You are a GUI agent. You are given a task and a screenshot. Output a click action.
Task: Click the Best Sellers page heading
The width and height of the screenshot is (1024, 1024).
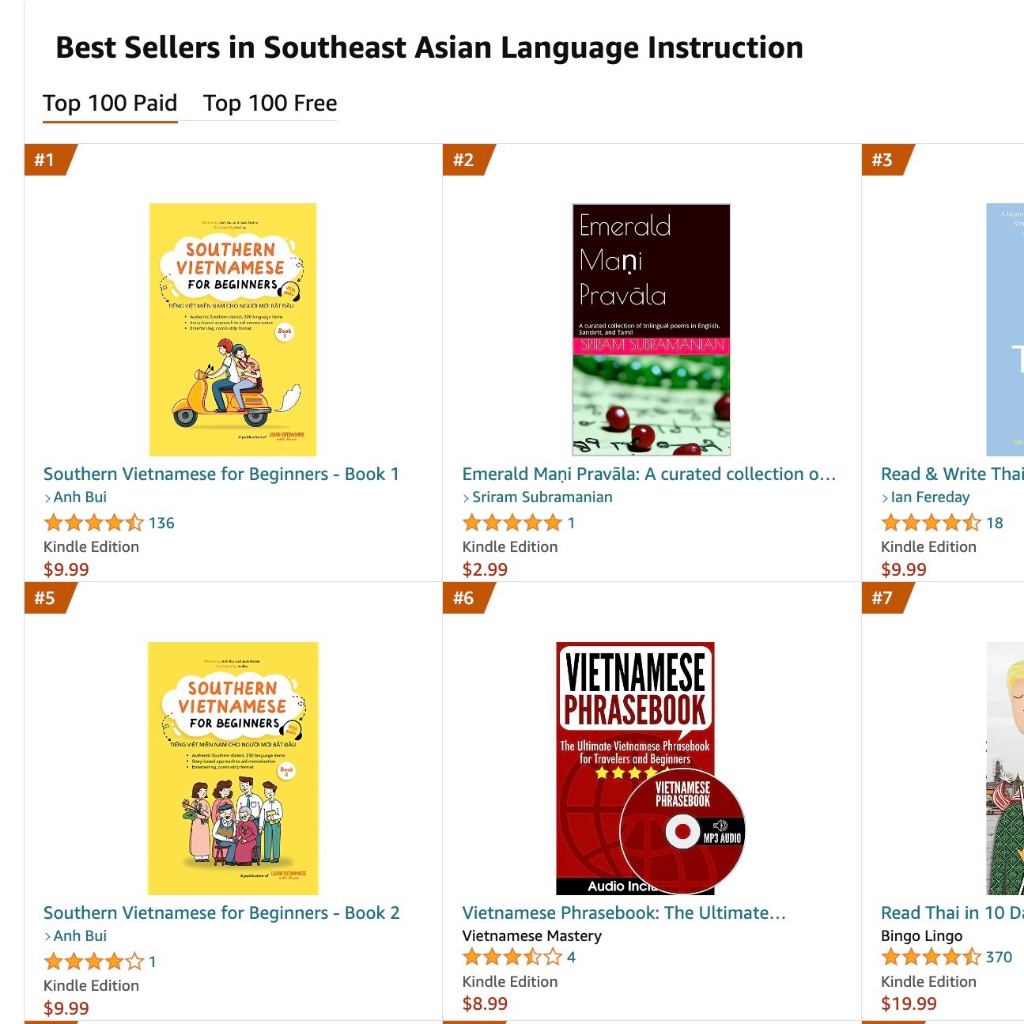click(429, 46)
